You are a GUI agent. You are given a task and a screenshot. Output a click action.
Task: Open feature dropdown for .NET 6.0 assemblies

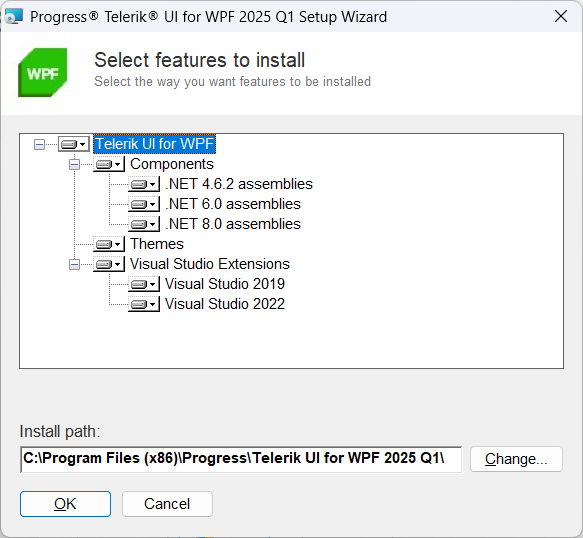[x=144, y=204]
